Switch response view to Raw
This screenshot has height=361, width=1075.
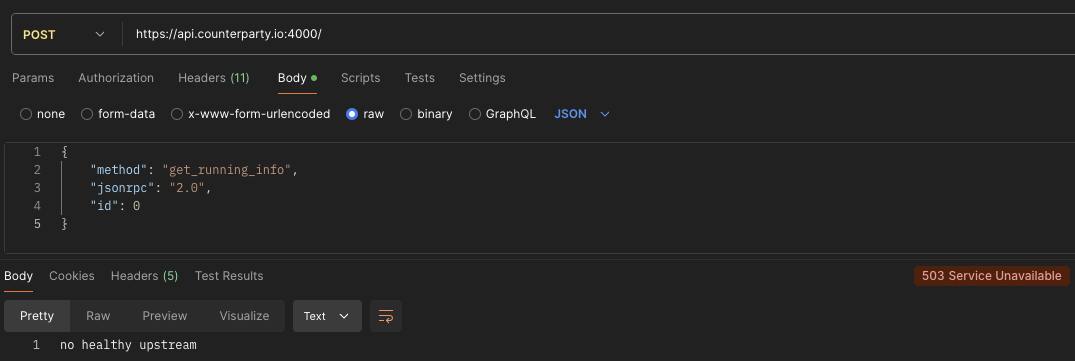(98, 316)
